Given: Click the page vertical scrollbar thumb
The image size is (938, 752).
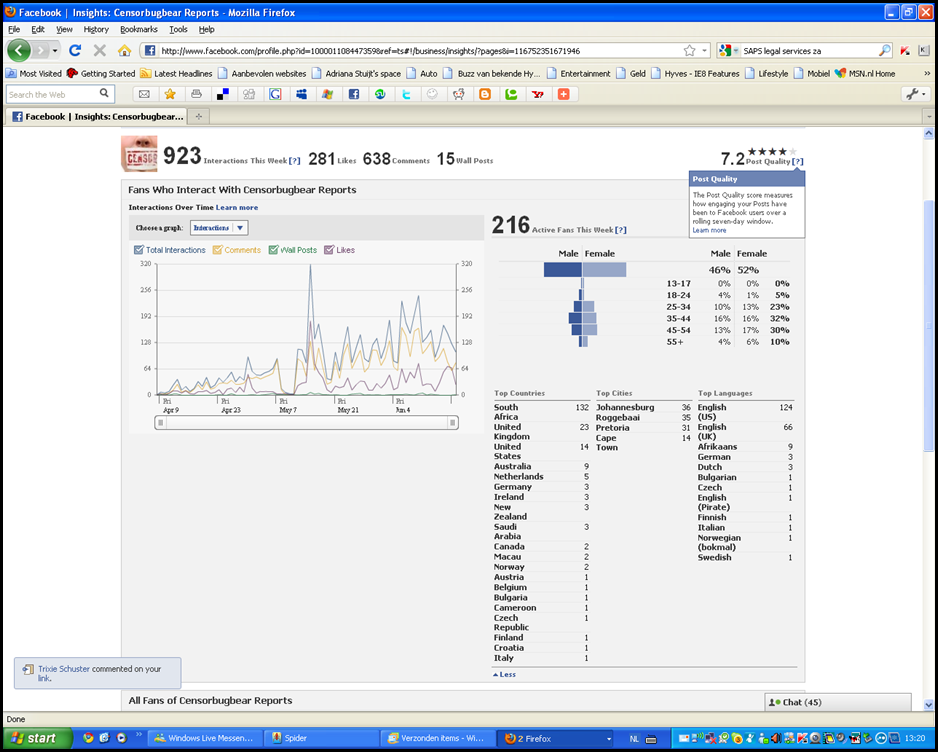Looking at the screenshot, I should pyautogui.click(x=928, y=326).
